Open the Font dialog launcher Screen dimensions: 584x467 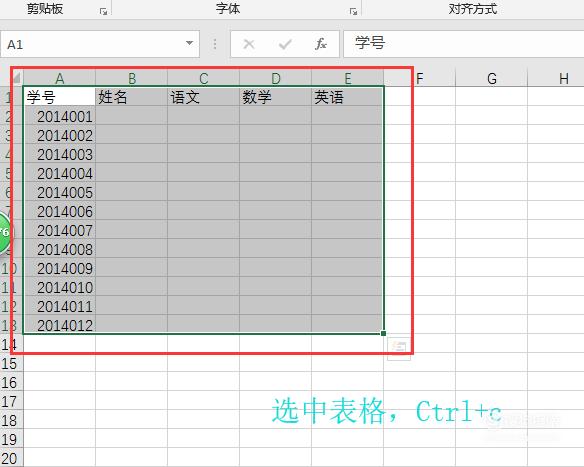tap(353, 12)
